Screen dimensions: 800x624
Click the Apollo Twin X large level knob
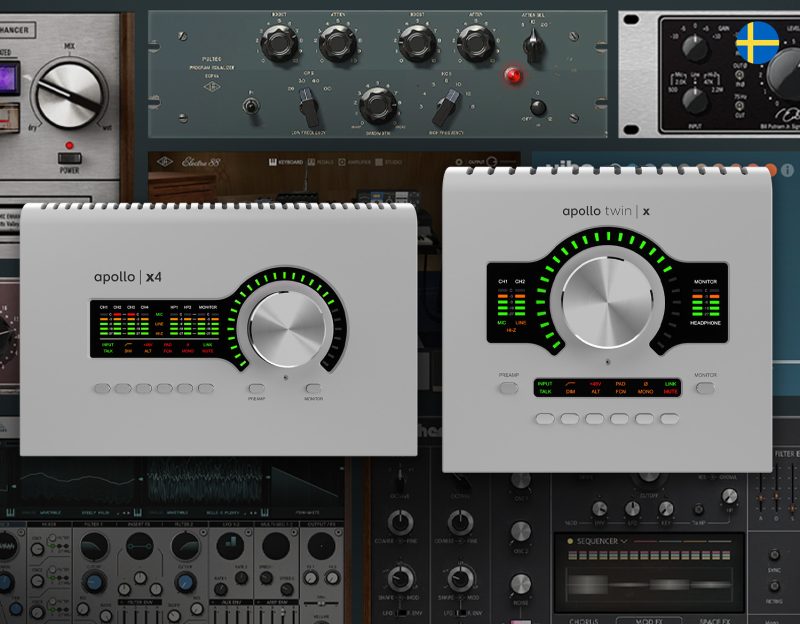coord(607,302)
